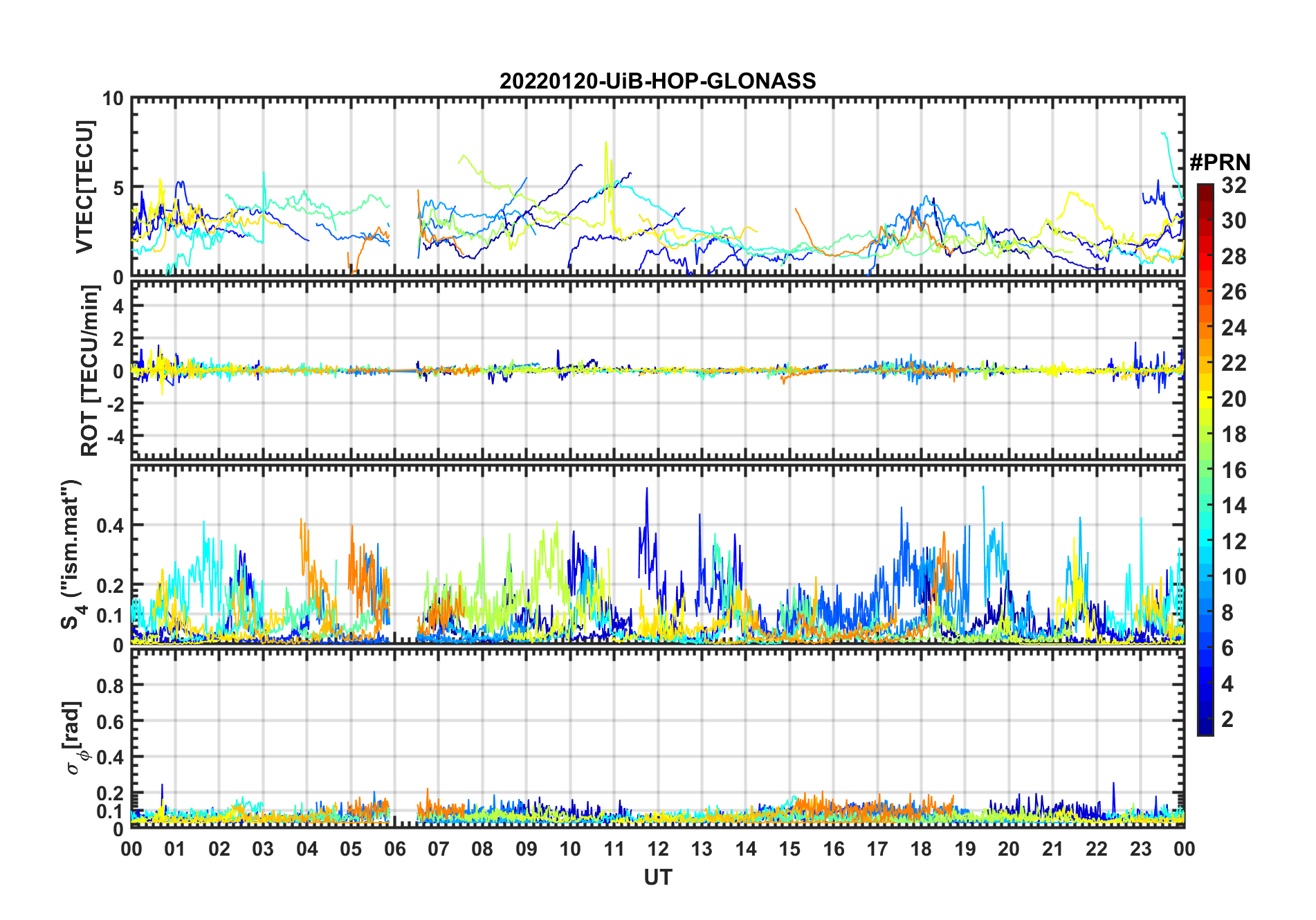Click colorbar tick label 12
Viewport: 1316px width, 920px height.
tap(1234, 542)
